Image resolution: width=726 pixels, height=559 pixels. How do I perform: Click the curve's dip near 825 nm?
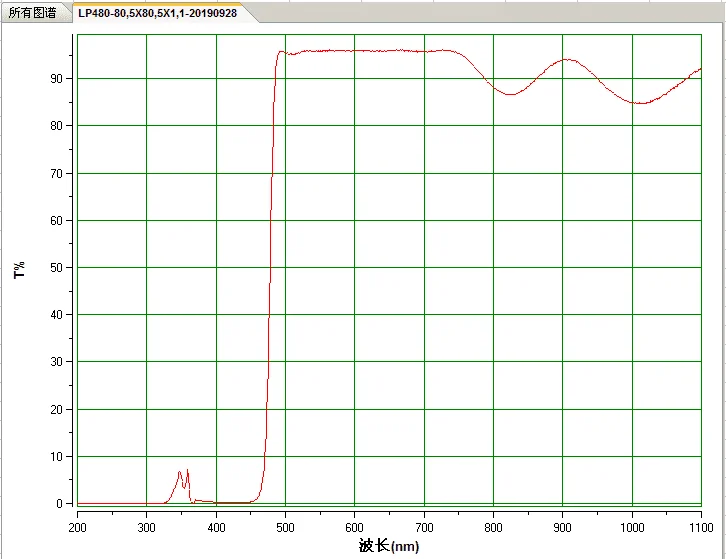(511, 94)
